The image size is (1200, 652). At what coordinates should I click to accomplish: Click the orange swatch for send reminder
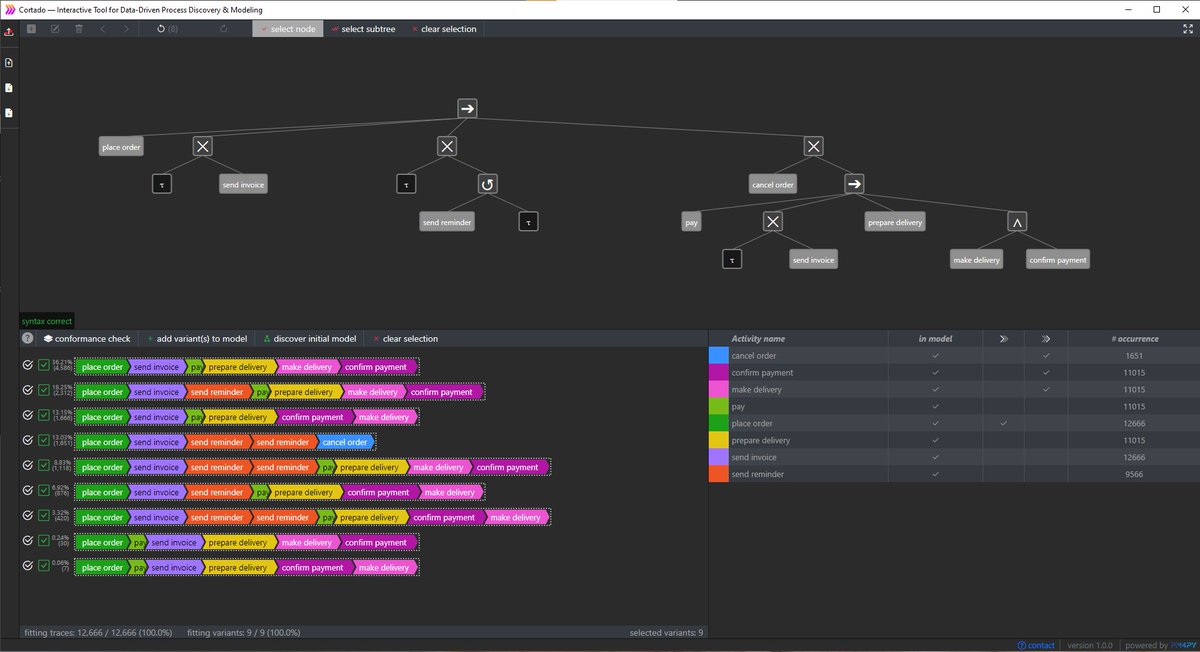(718, 474)
